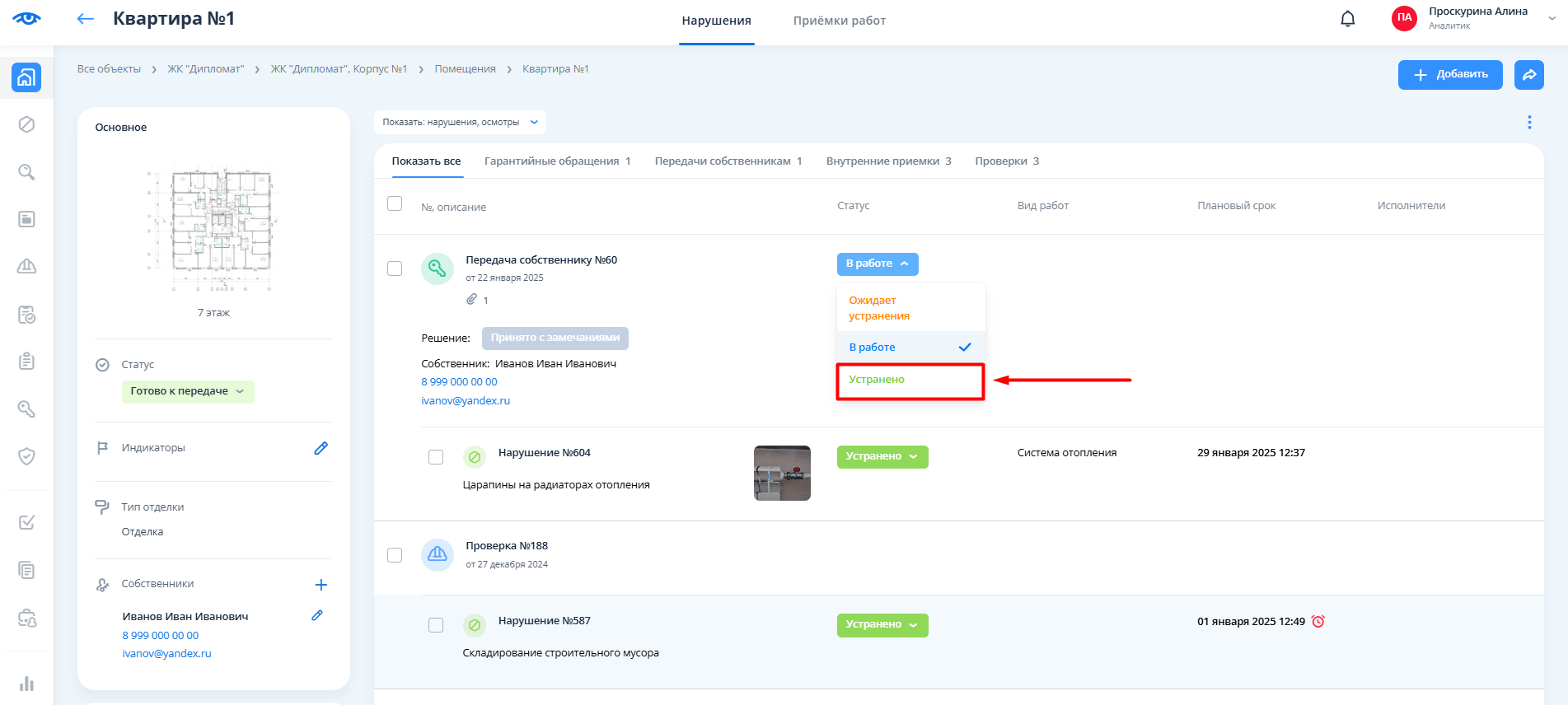Click the back arrow next to Квартира №1
Image resolution: width=1568 pixels, height=705 pixels.
tap(86, 19)
